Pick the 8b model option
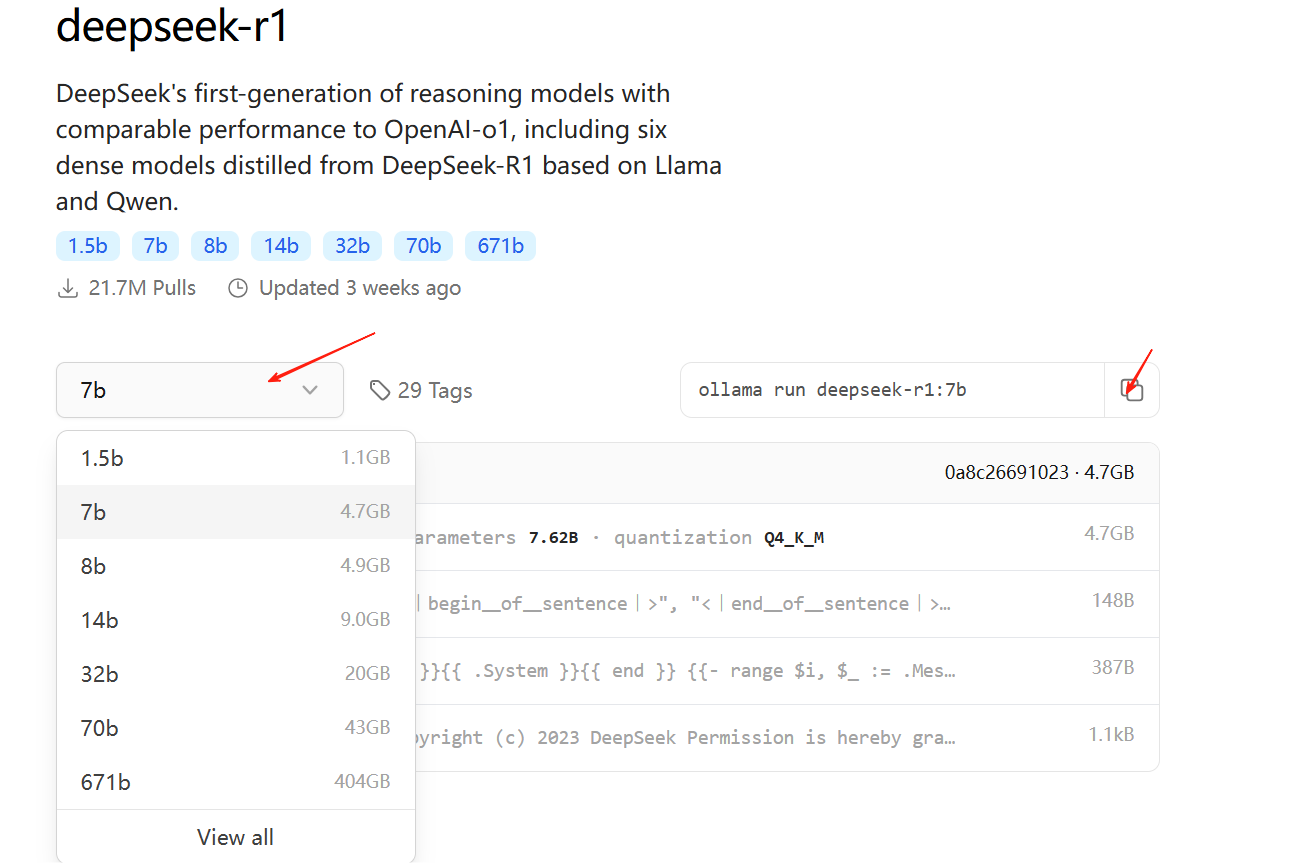1299x863 pixels. [x=236, y=566]
